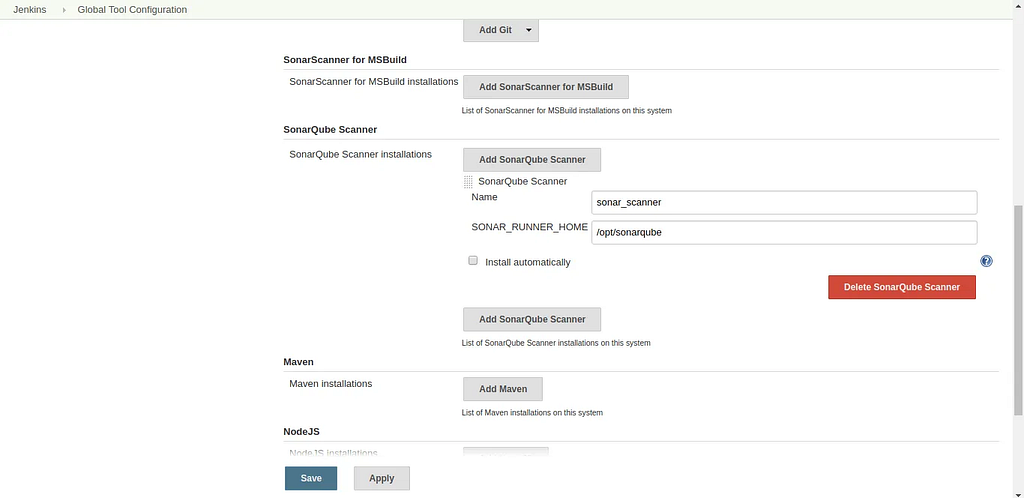Click the vertical page scrollbar thumb

point(1018,310)
